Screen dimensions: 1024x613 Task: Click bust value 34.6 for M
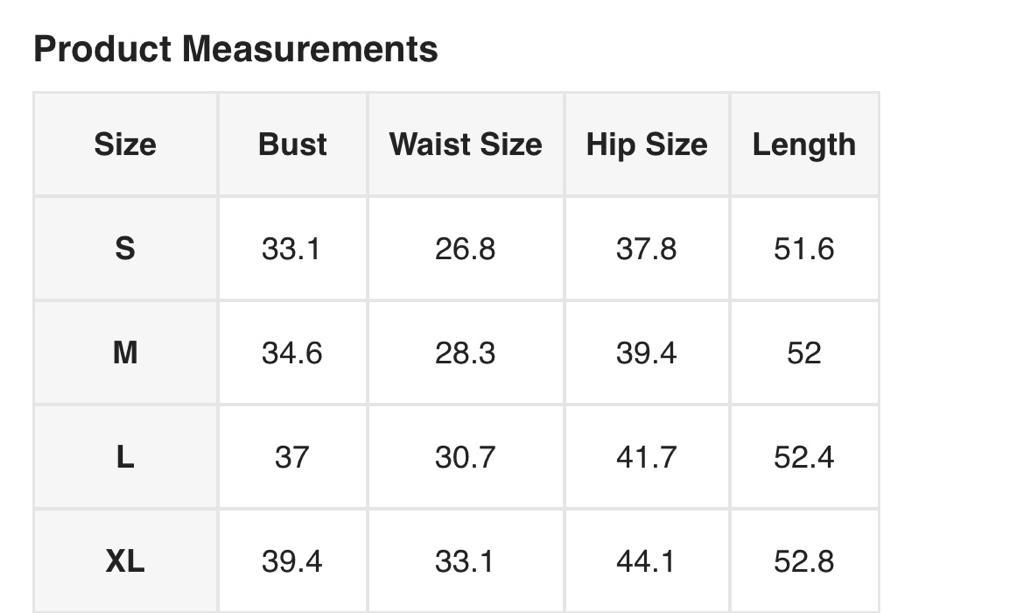click(292, 353)
